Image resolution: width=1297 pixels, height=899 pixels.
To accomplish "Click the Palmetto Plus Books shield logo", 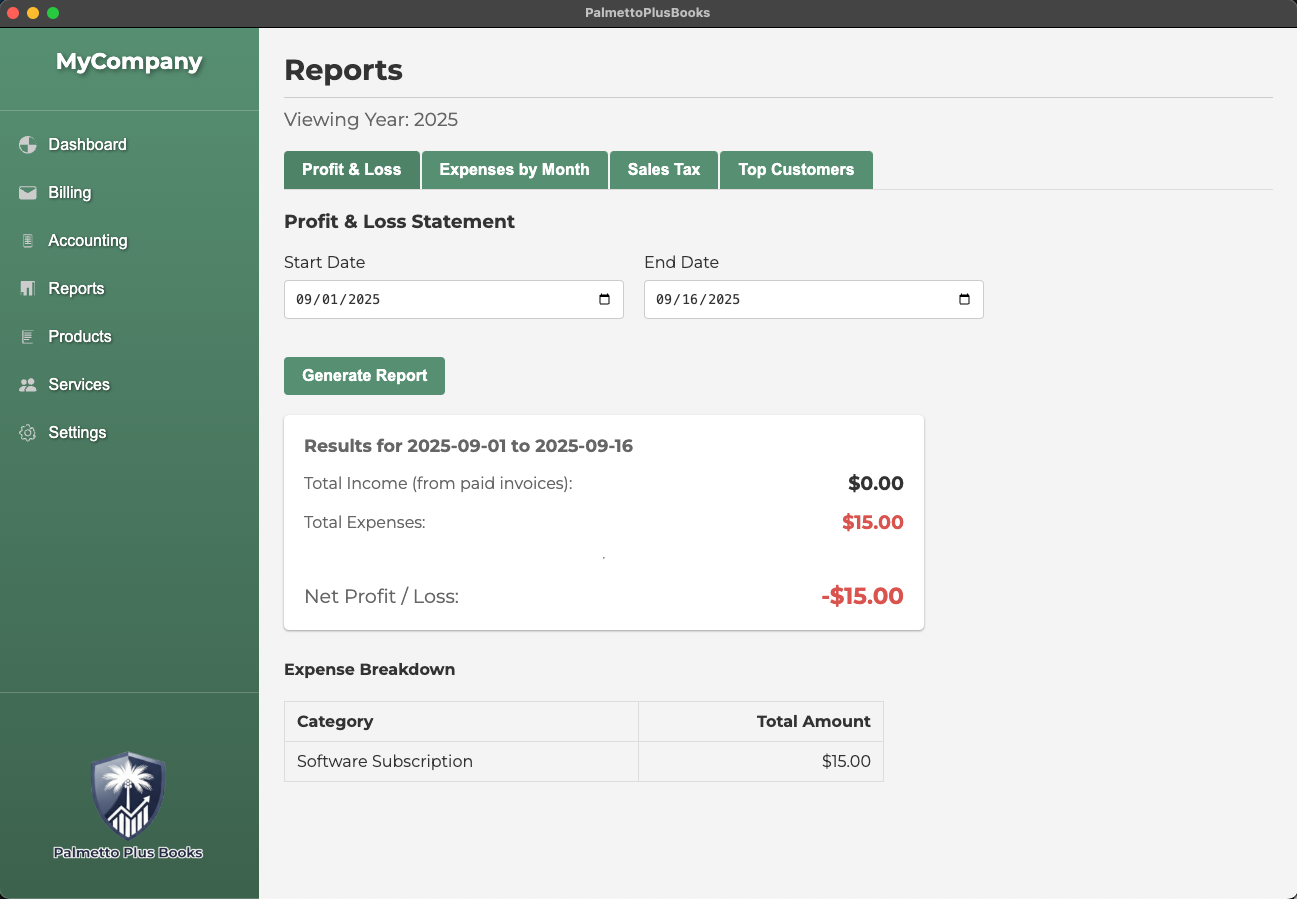I will pos(128,796).
